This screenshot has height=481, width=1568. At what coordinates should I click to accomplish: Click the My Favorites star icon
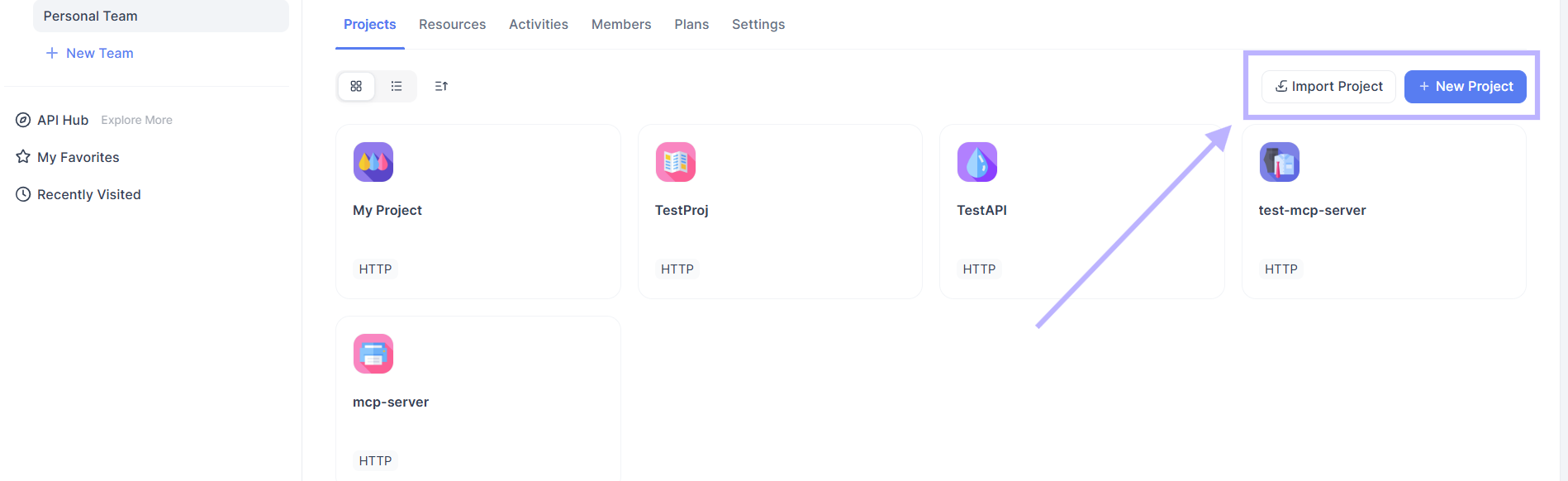point(23,157)
